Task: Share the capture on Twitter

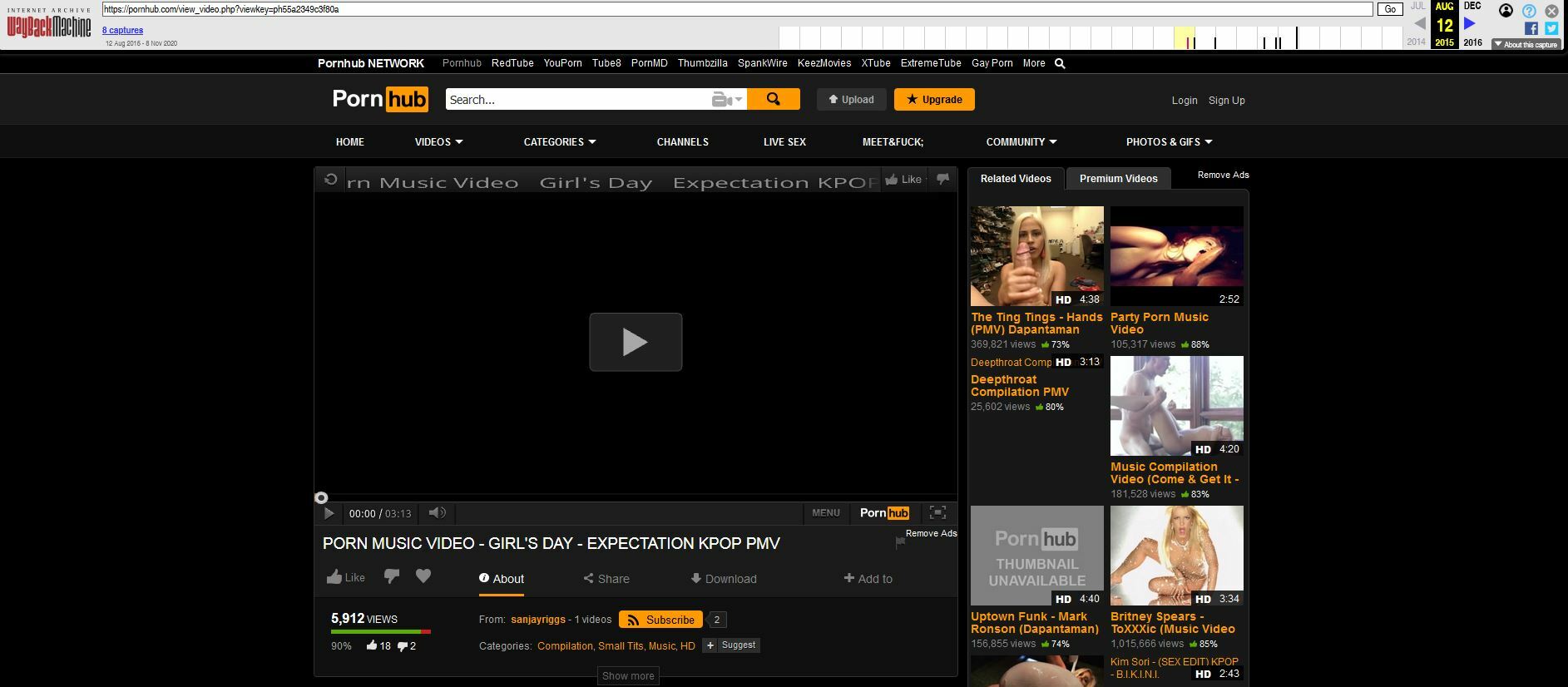Action: (x=1551, y=28)
